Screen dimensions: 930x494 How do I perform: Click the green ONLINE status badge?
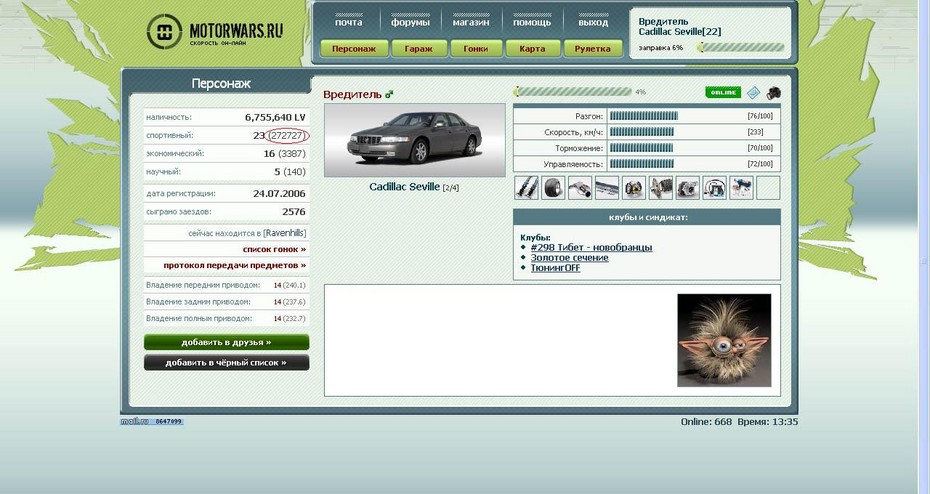[x=723, y=93]
